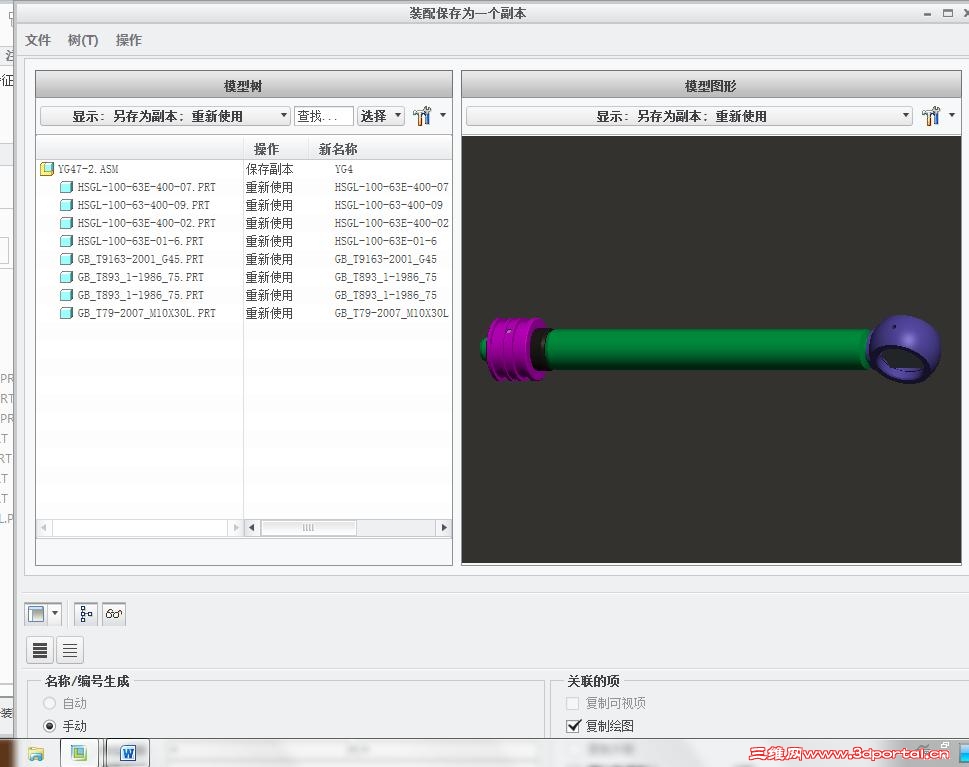Open the 选择 dropdown in model tree

pyautogui.click(x=381, y=116)
